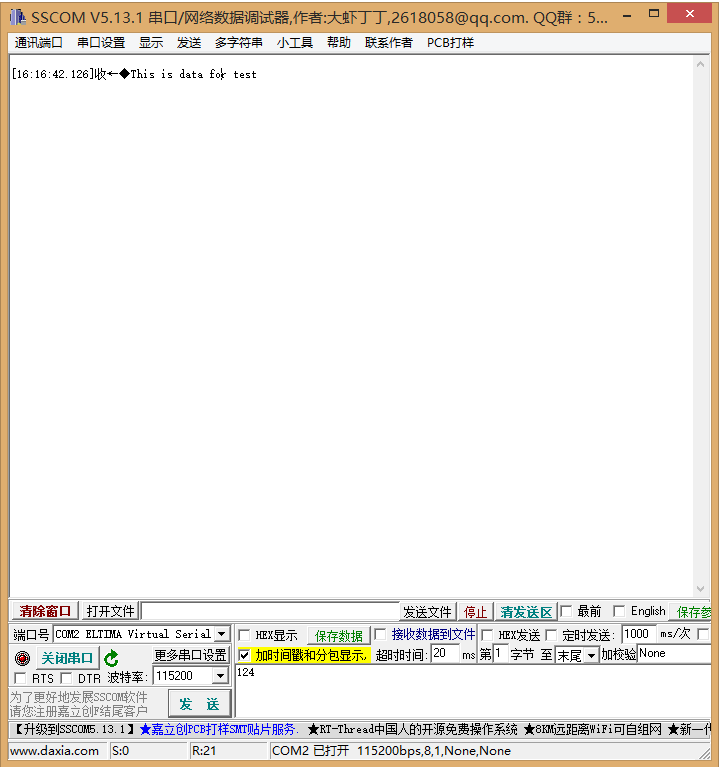Viewport: 719px width, 767px height.
Task: Open the 串口设置 menu
Action: pyautogui.click(x=101, y=43)
